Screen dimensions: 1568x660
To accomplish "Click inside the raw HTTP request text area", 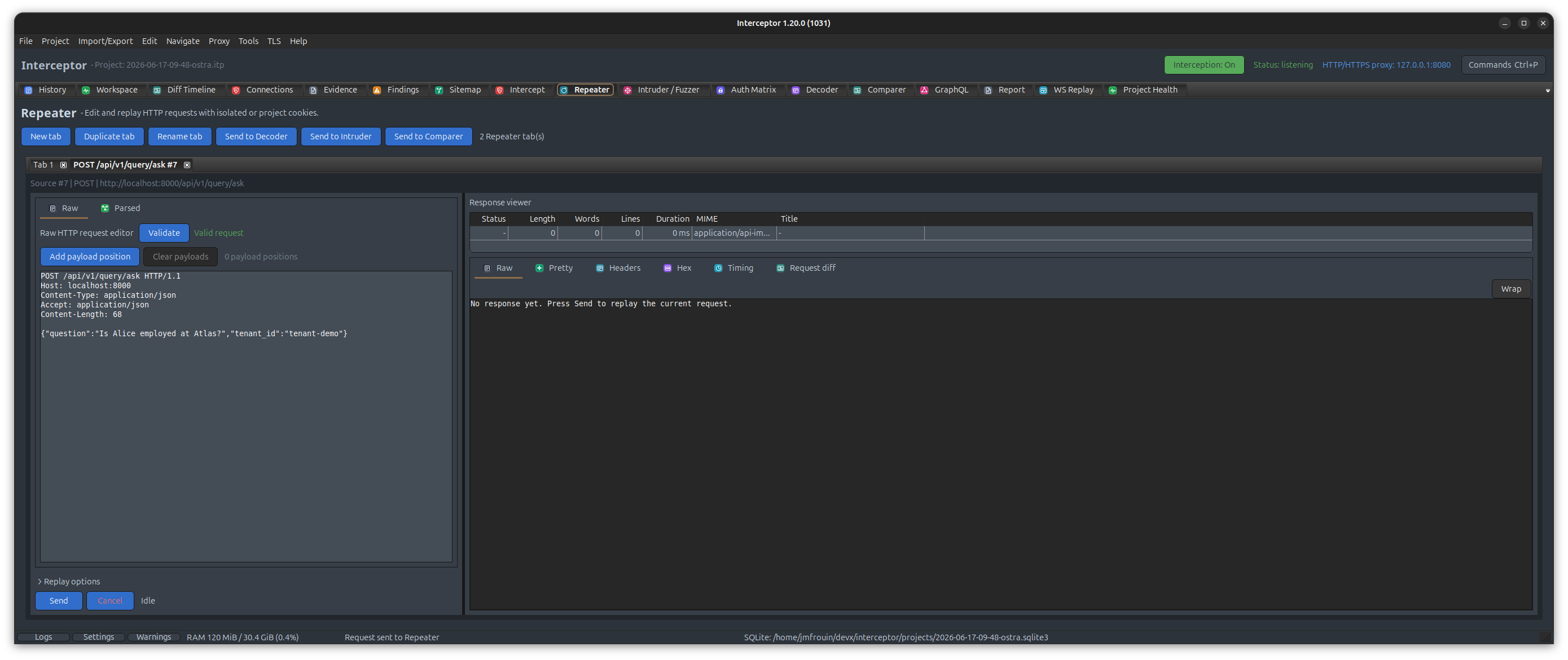I will tap(247, 417).
